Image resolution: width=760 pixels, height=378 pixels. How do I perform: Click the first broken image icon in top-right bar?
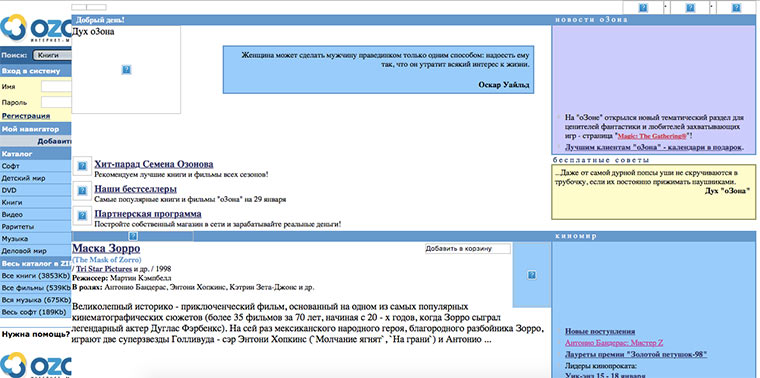coord(643,8)
